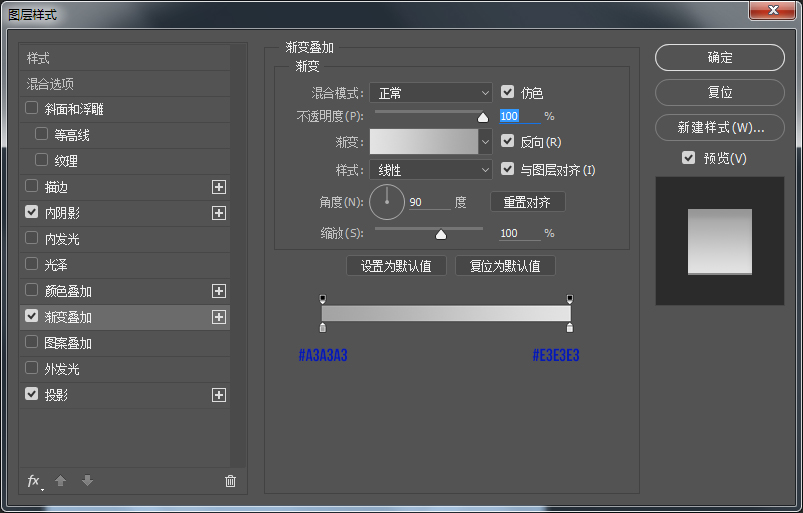This screenshot has width=803, height=513.
Task: Select 样式 in the left list
Action: pyautogui.click(x=125, y=58)
